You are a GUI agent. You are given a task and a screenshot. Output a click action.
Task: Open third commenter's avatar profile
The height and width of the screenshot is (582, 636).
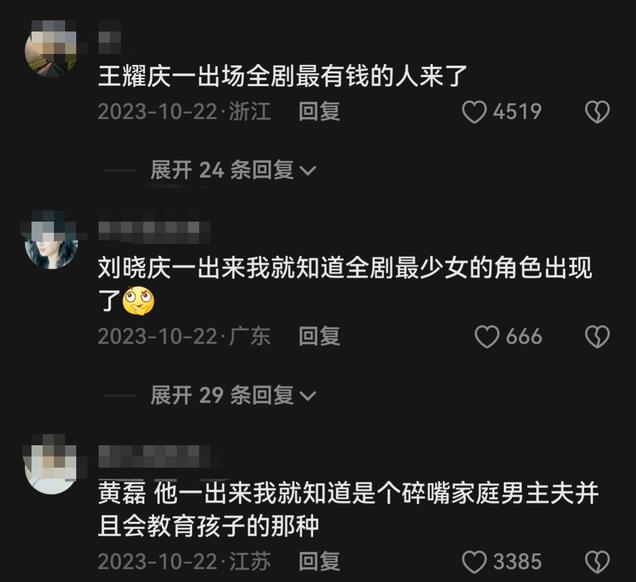pos(51,466)
